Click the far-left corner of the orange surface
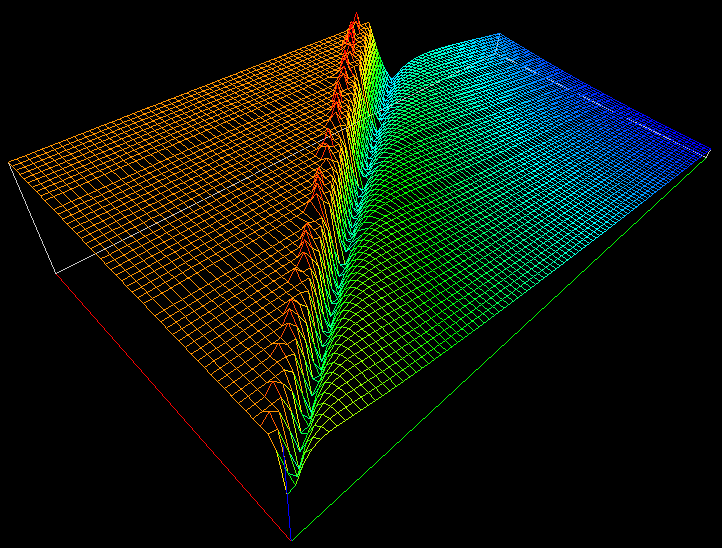Screen dimensions: 722x548 click(11, 161)
